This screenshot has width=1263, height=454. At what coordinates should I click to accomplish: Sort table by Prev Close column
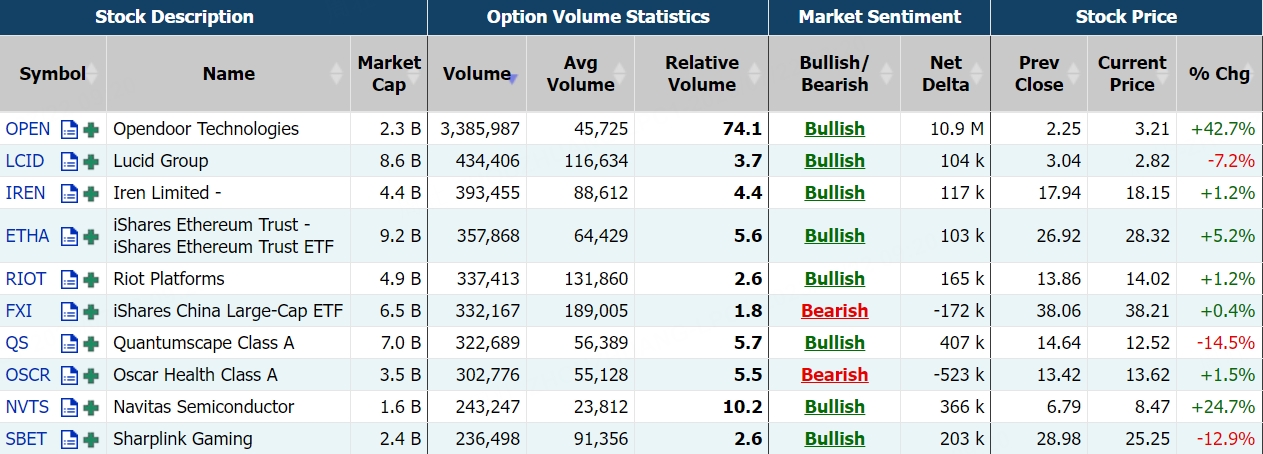1039,74
